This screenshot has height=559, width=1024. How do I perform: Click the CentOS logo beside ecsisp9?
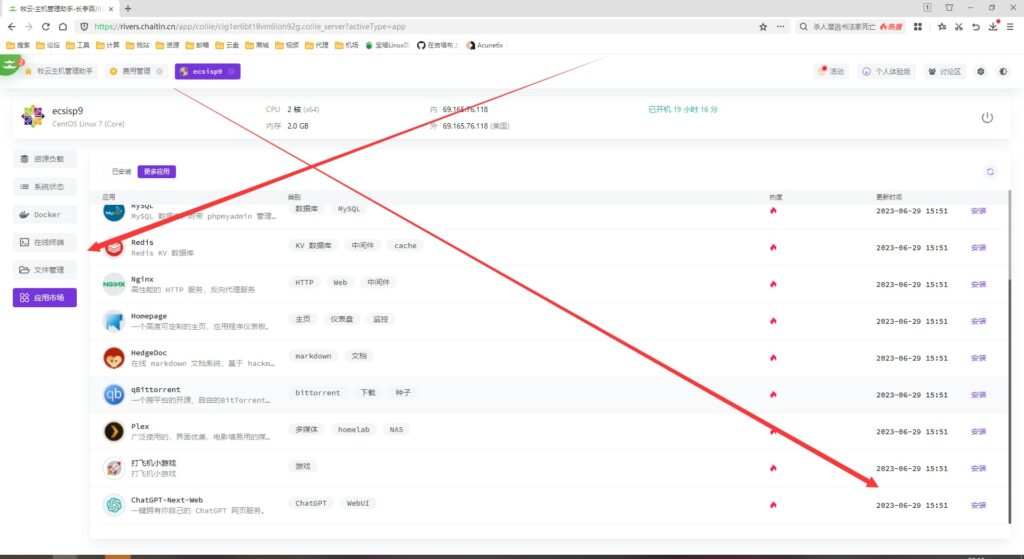tap(33, 116)
